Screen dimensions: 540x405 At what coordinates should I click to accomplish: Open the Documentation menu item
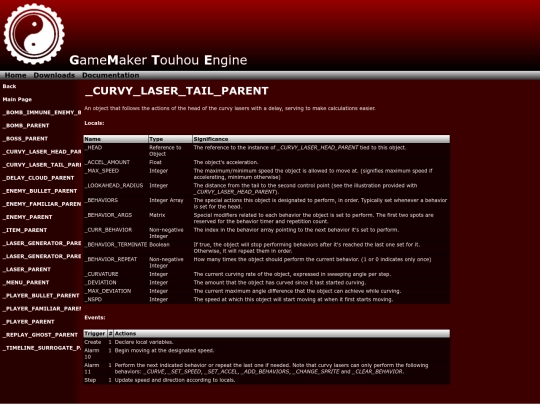pyautogui.click(x=111, y=75)
